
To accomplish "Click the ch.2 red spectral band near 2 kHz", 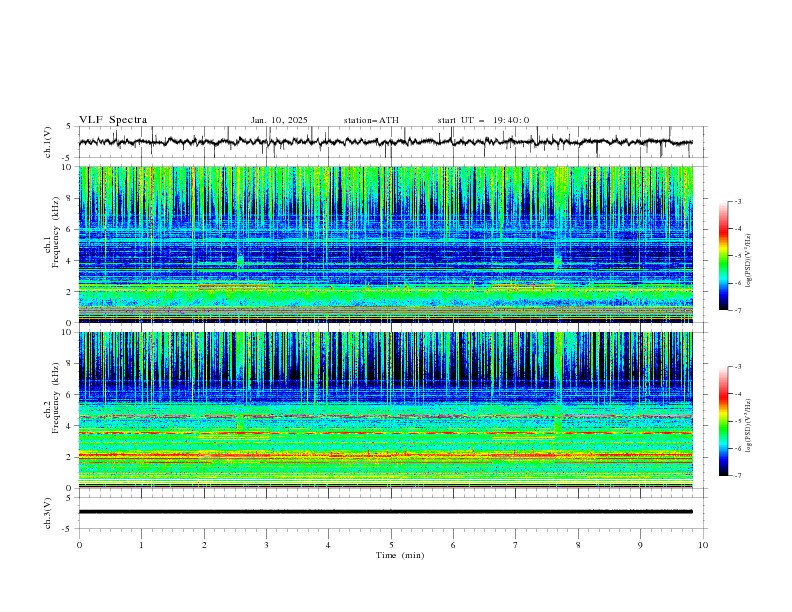I will tap(385, 455).
